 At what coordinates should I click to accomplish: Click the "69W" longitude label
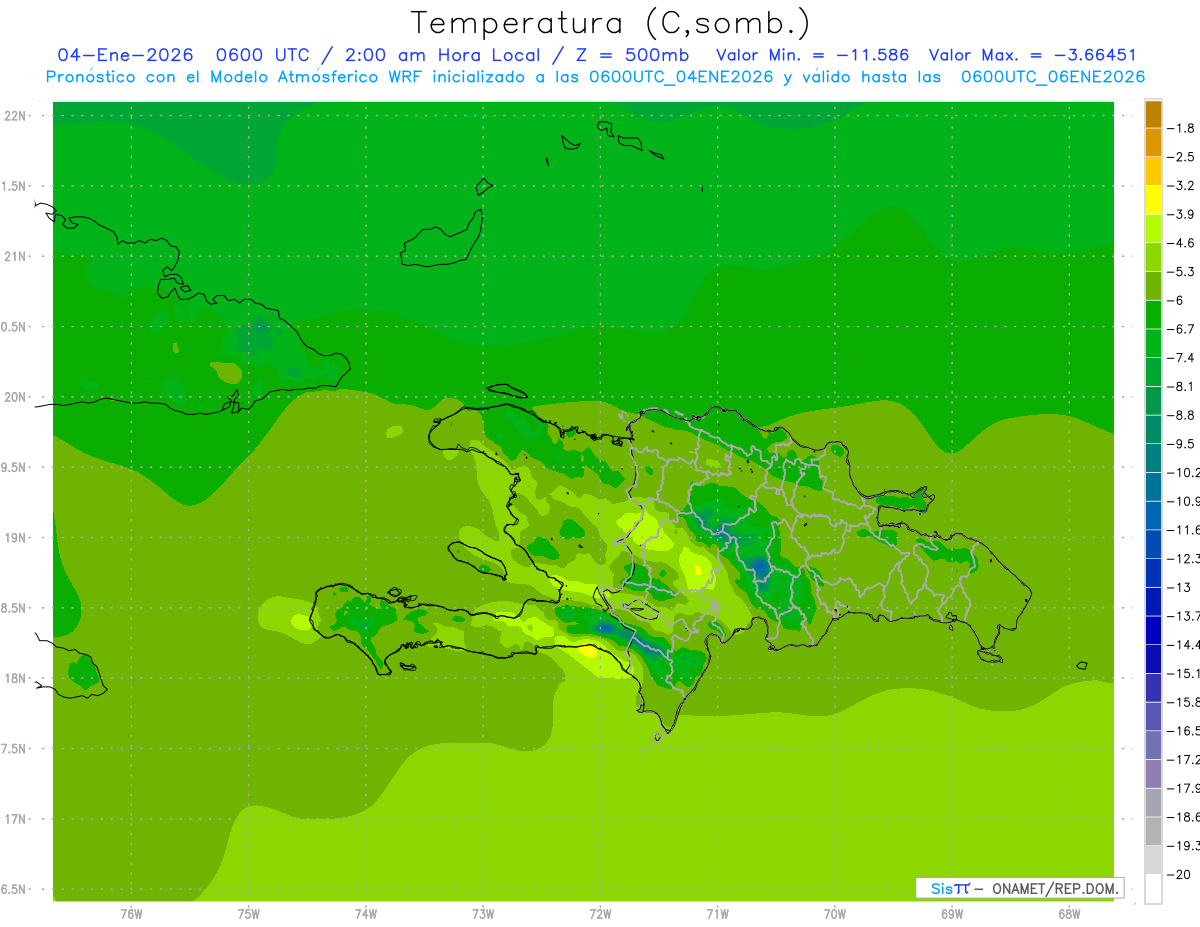tap(951, 913)
